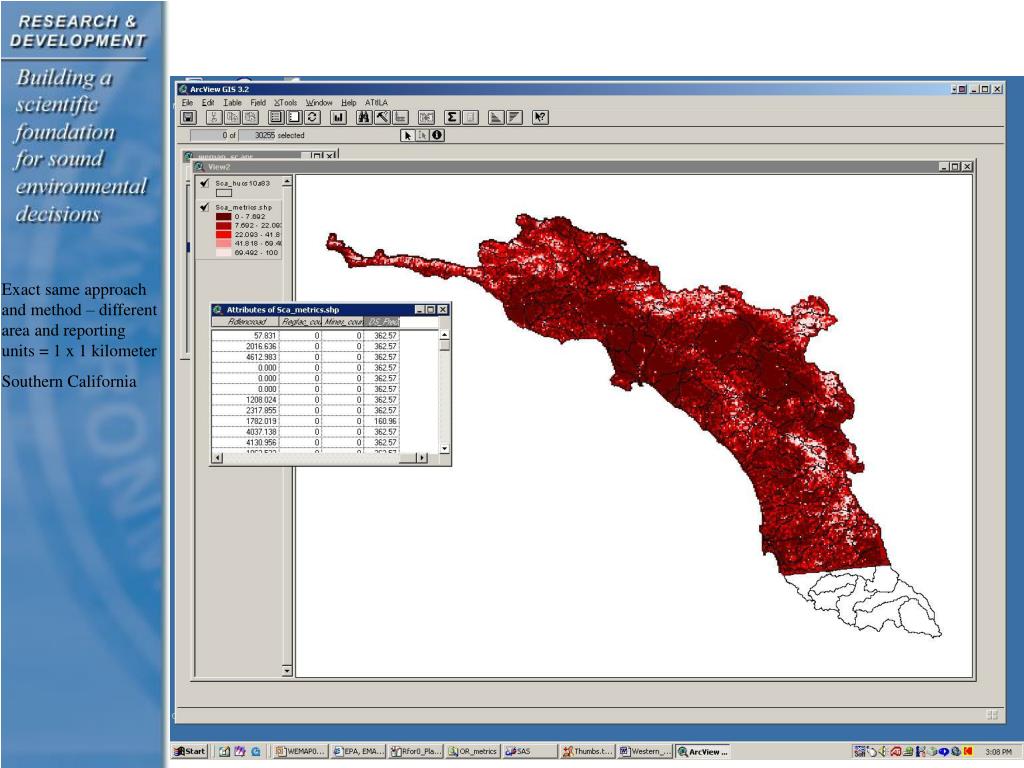Image resolution: width=1024 pixels, height=768 pixels.
Task: Click the Paste toolbar icon
Action: click(250, 118)
